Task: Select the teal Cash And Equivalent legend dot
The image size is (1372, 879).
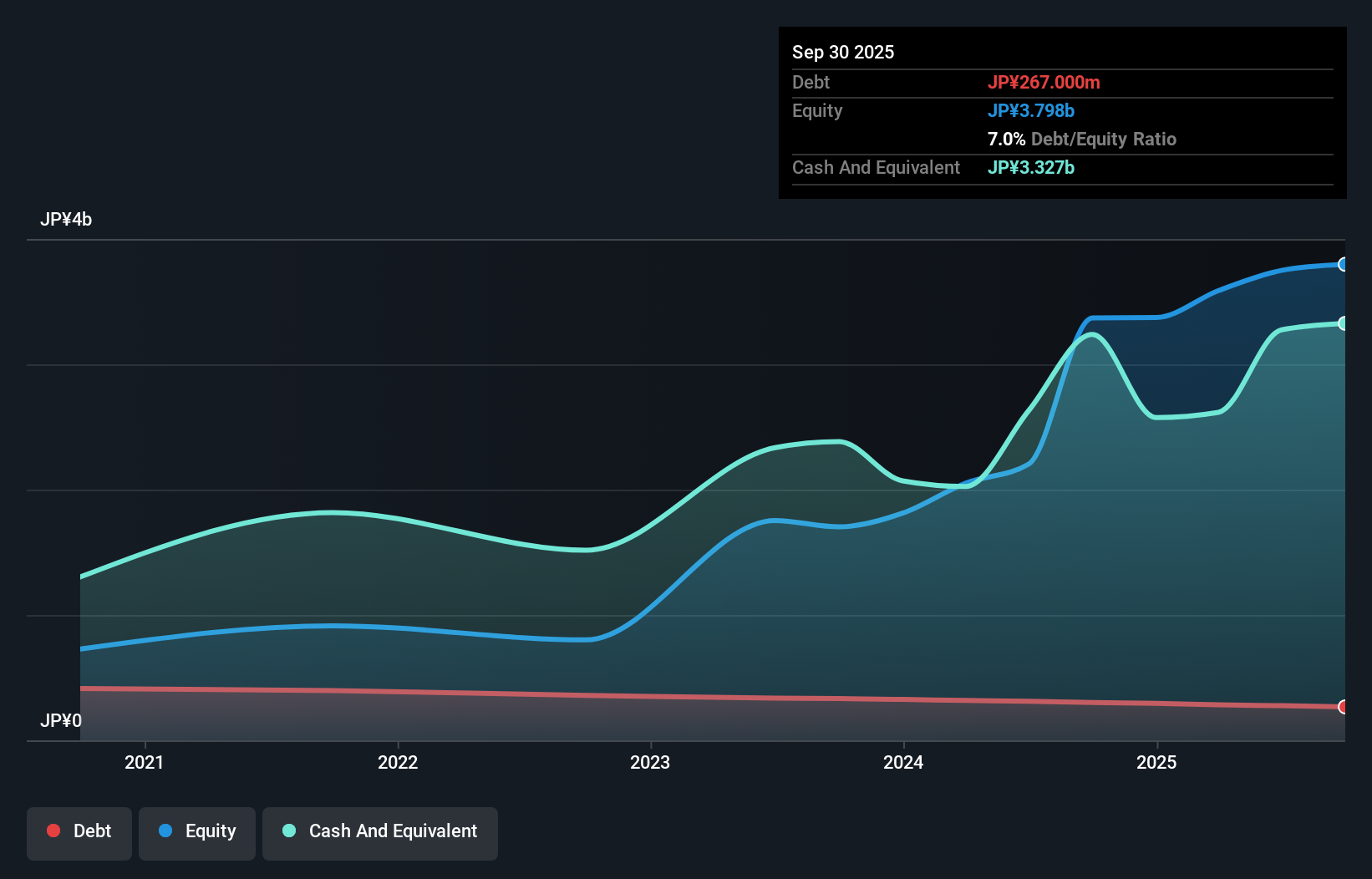Action: [x=288, y=831]
